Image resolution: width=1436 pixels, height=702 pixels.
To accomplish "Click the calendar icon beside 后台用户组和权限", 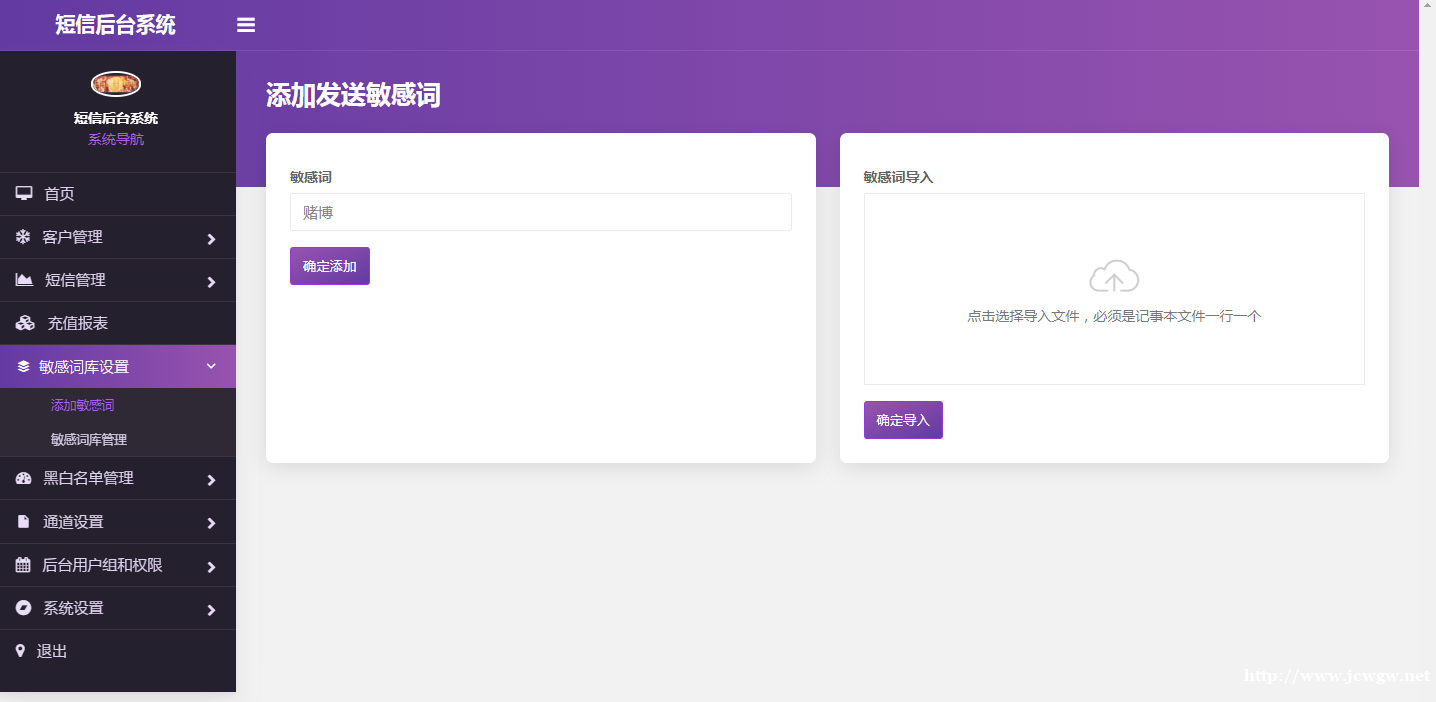I will [22, 565].
